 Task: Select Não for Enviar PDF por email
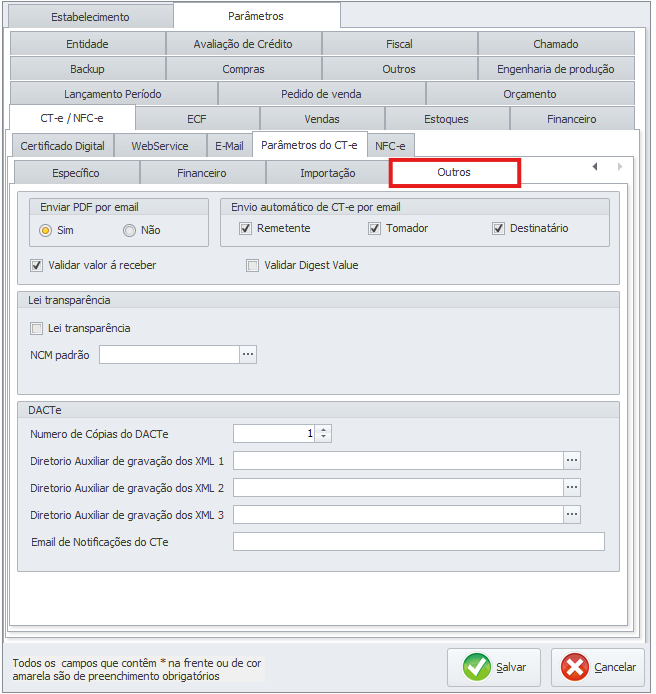(x=129, y=230)
